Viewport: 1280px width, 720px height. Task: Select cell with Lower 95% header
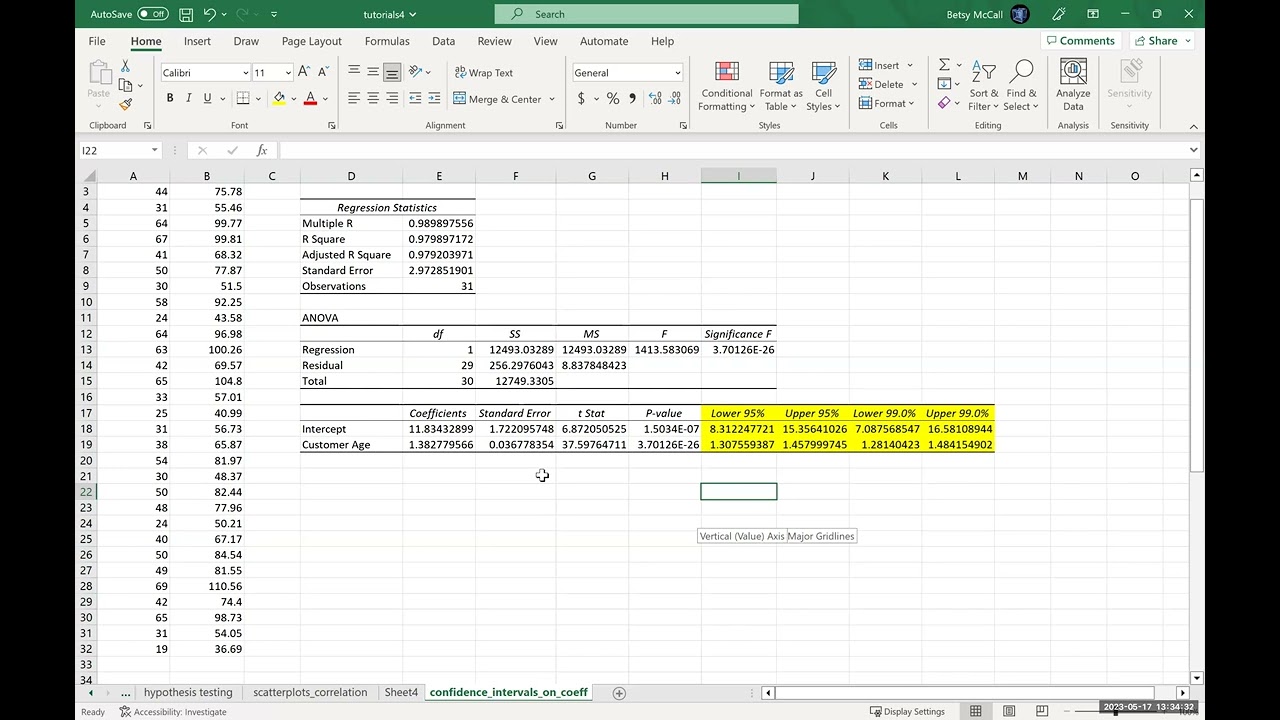[x=739, y=413]
